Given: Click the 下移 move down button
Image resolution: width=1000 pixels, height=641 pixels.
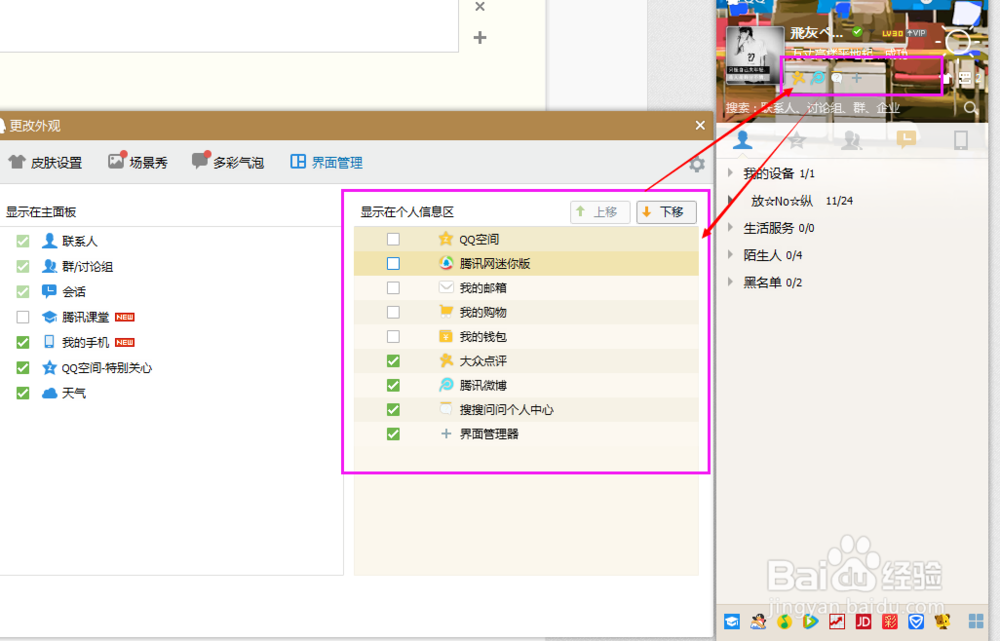Looking at the screenshot, I should (x=666, y=211).
